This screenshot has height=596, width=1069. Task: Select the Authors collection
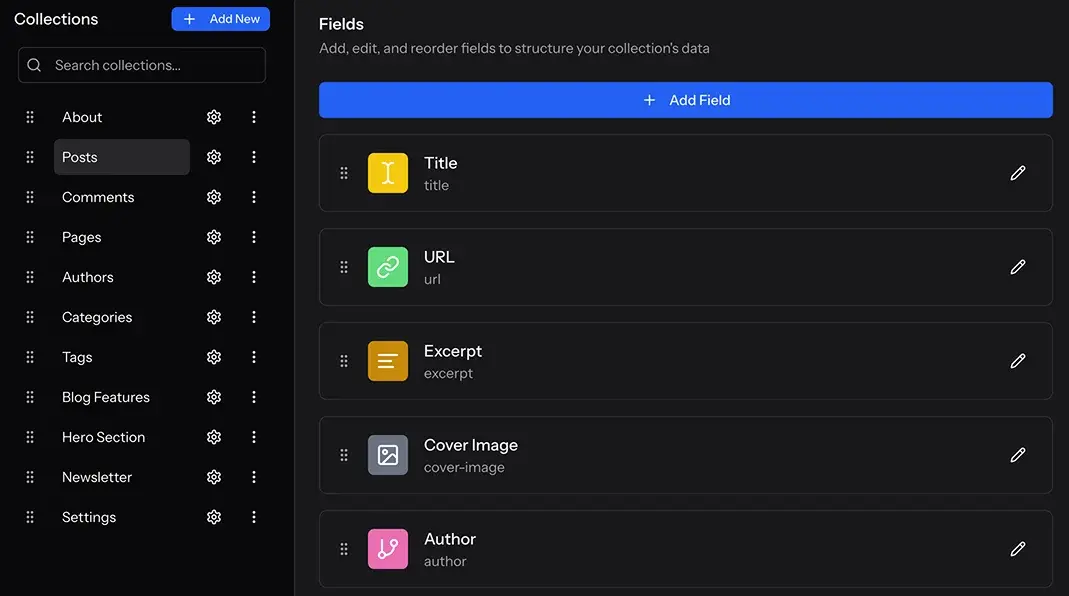coord(87,278)
